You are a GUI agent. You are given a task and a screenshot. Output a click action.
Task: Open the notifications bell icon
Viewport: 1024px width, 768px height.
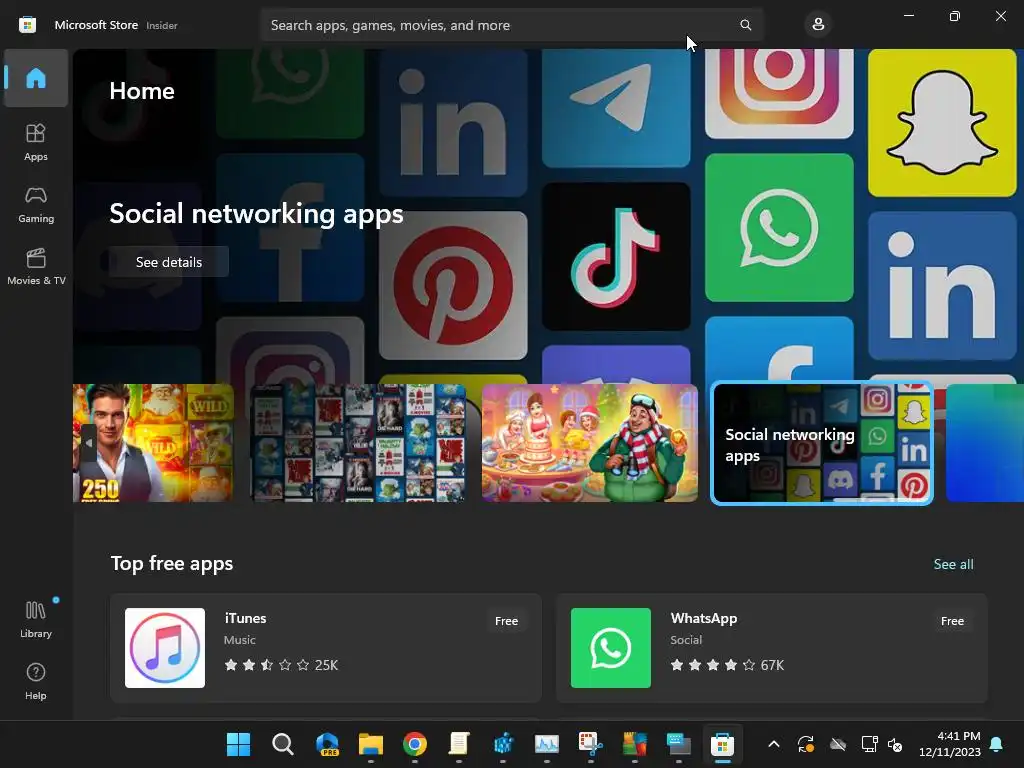coord(997,744)
